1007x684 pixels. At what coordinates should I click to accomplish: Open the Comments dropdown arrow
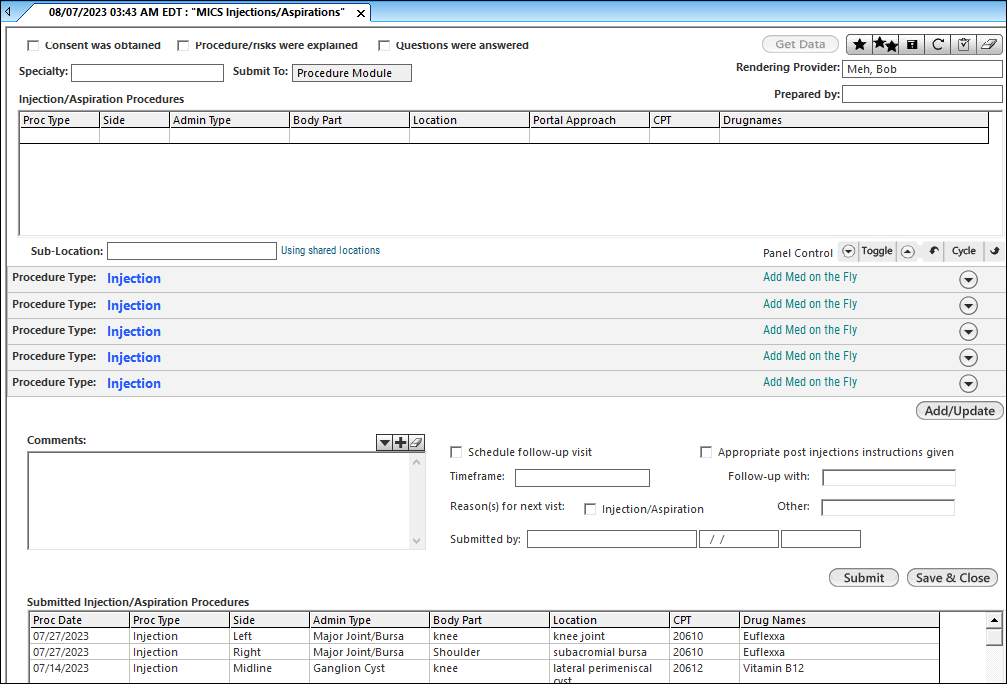[384, 442]
